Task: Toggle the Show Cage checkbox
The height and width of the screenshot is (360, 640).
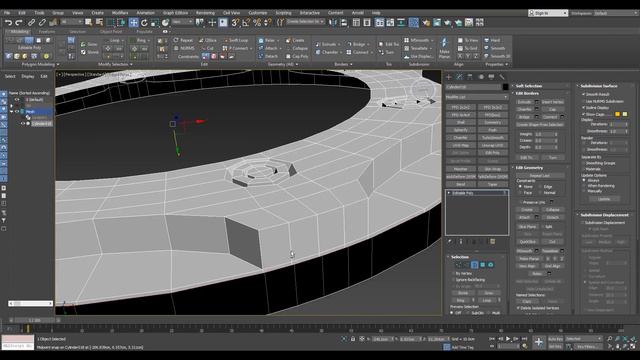Action: [584, 114]
